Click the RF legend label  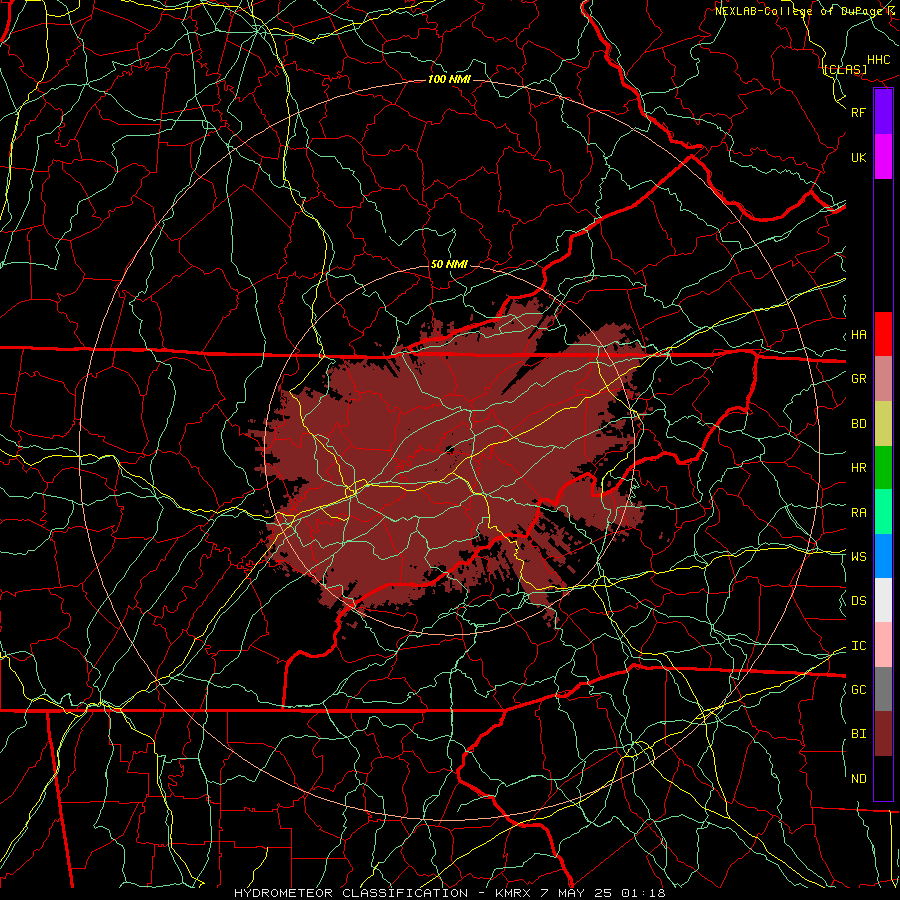click(x=858, y=112)
